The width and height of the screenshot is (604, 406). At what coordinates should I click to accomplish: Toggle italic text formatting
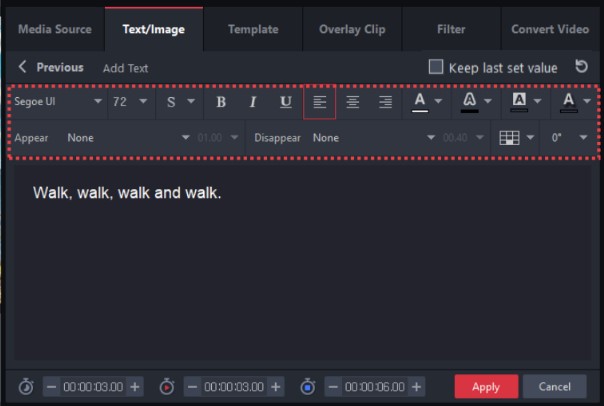(253, 102)
